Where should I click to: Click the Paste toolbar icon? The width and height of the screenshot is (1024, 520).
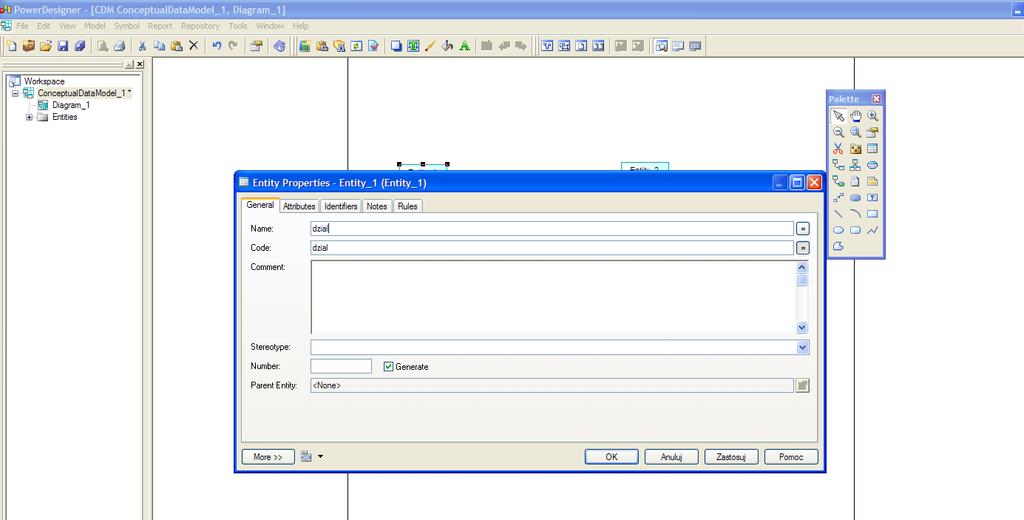pyautogui.click(x=176, y=46)
